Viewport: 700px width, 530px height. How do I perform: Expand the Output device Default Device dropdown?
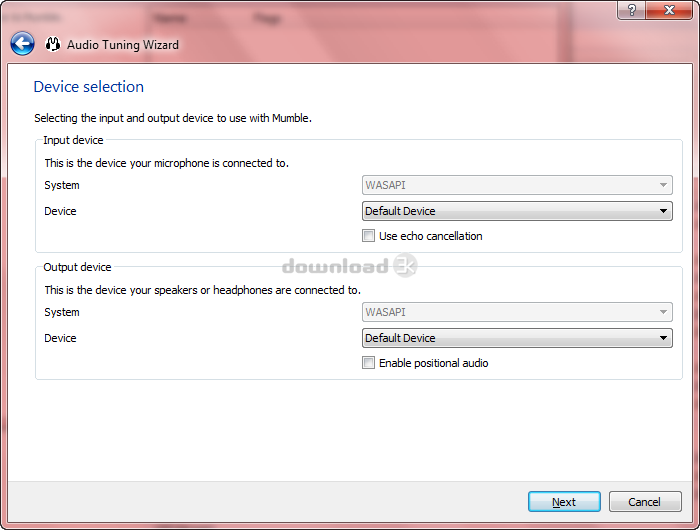pyautogui.click(x=517, y=338)
